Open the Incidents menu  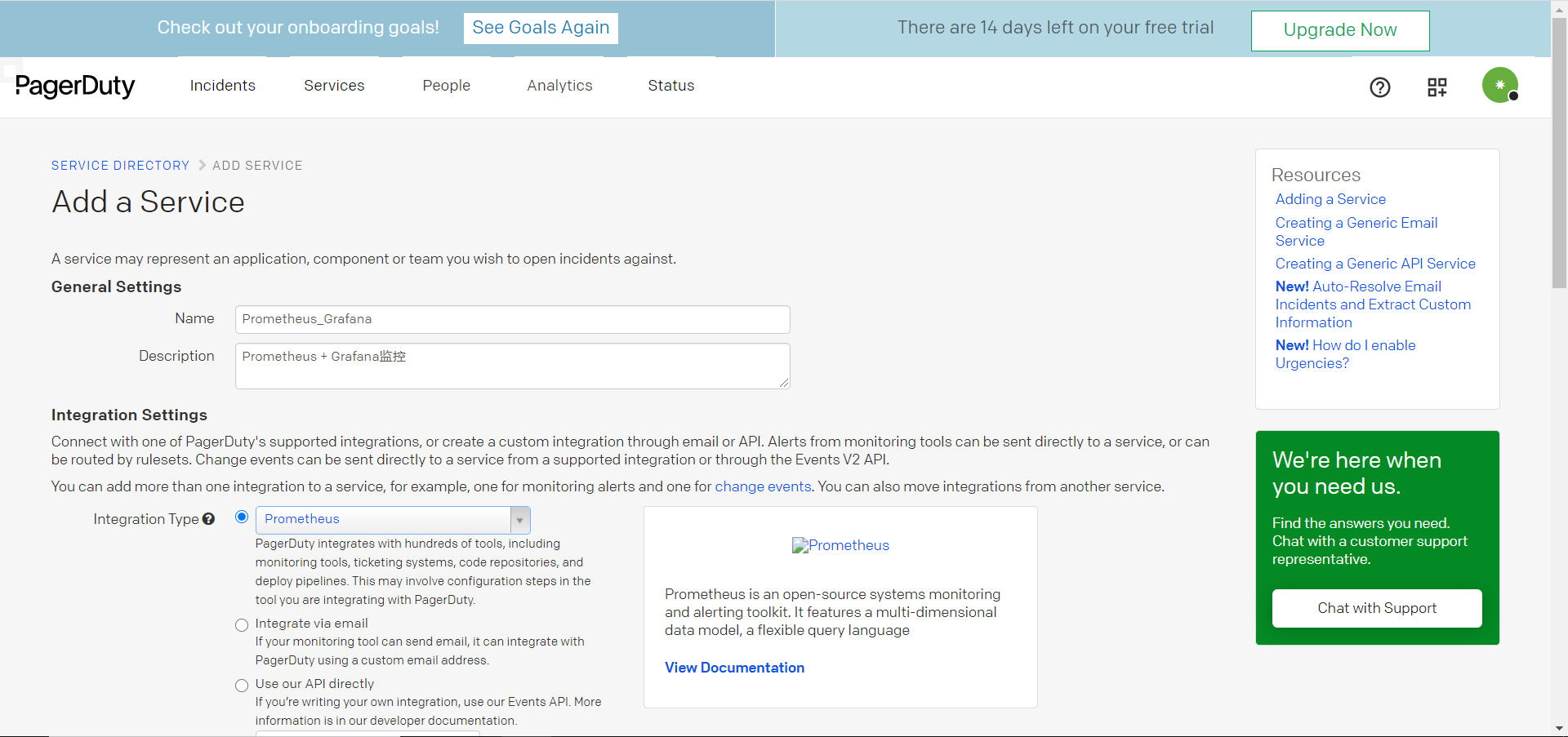(222, 86)
